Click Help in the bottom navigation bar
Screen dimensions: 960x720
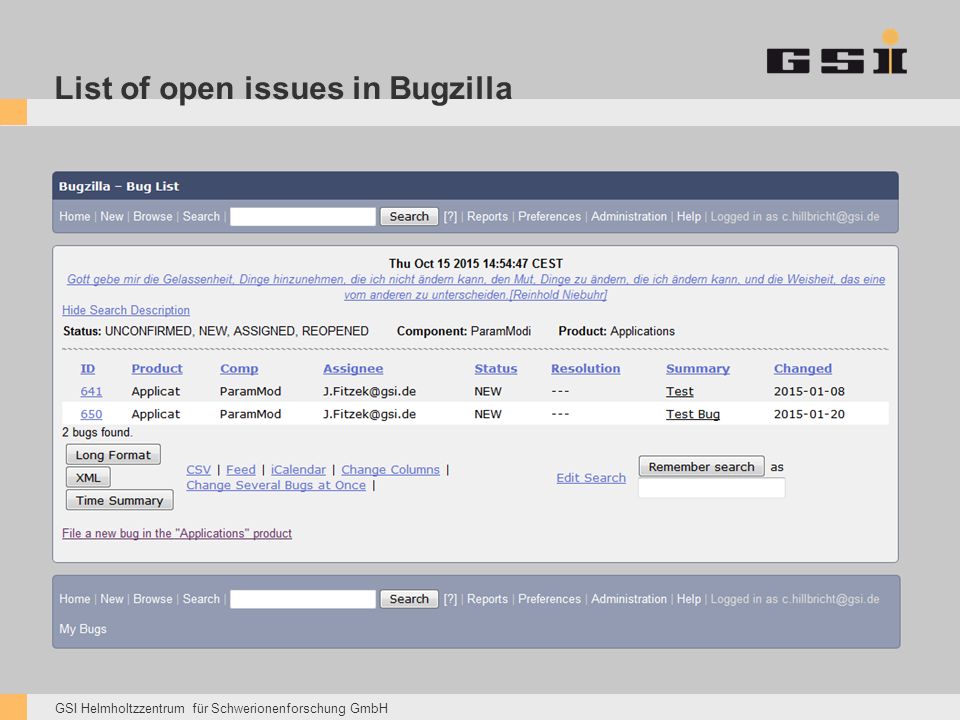(x=689, y=599)
